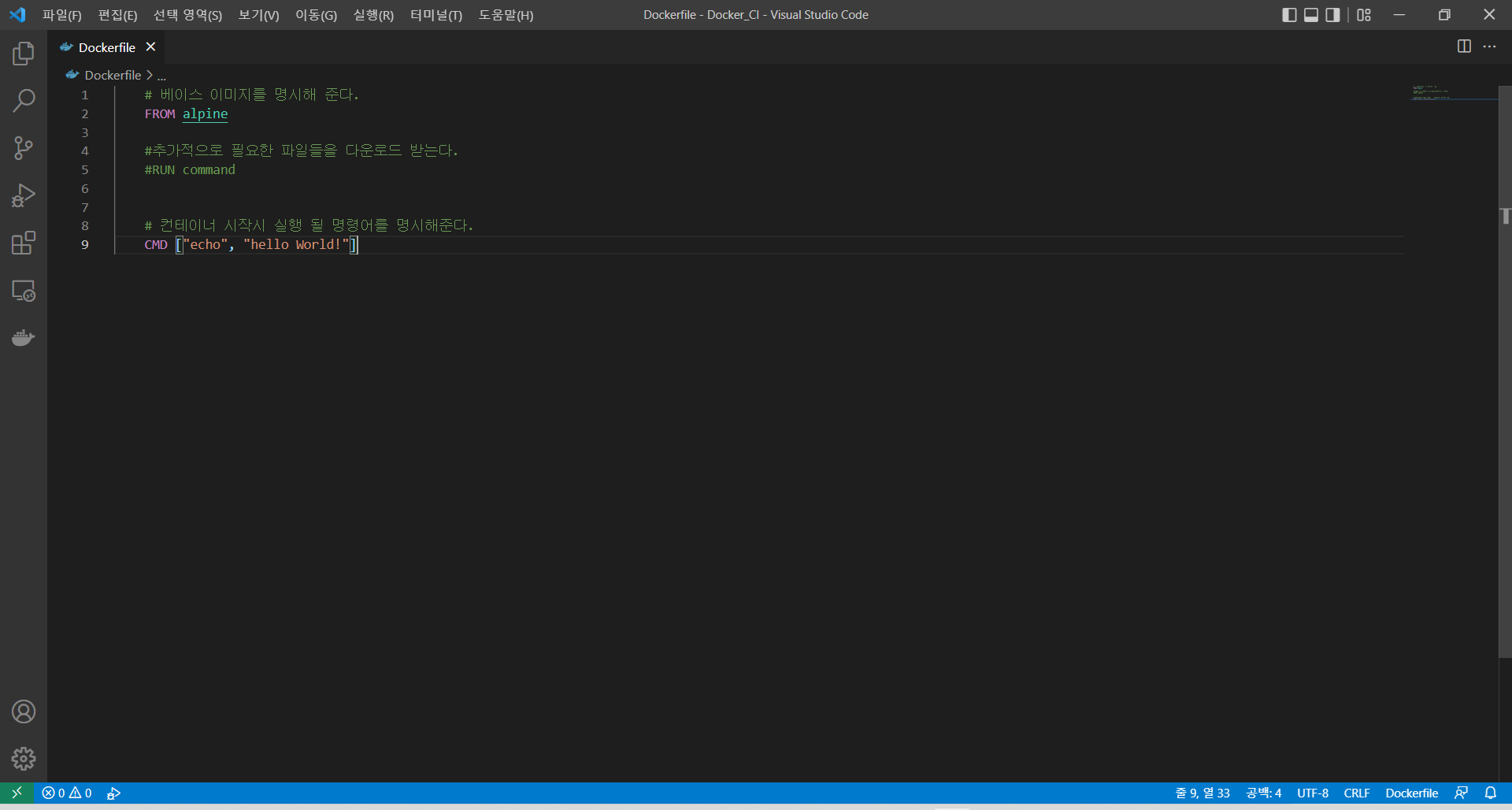1512x810 pixels.
Task: Open the Docker view in activity bar
Action: click(24, 338)
